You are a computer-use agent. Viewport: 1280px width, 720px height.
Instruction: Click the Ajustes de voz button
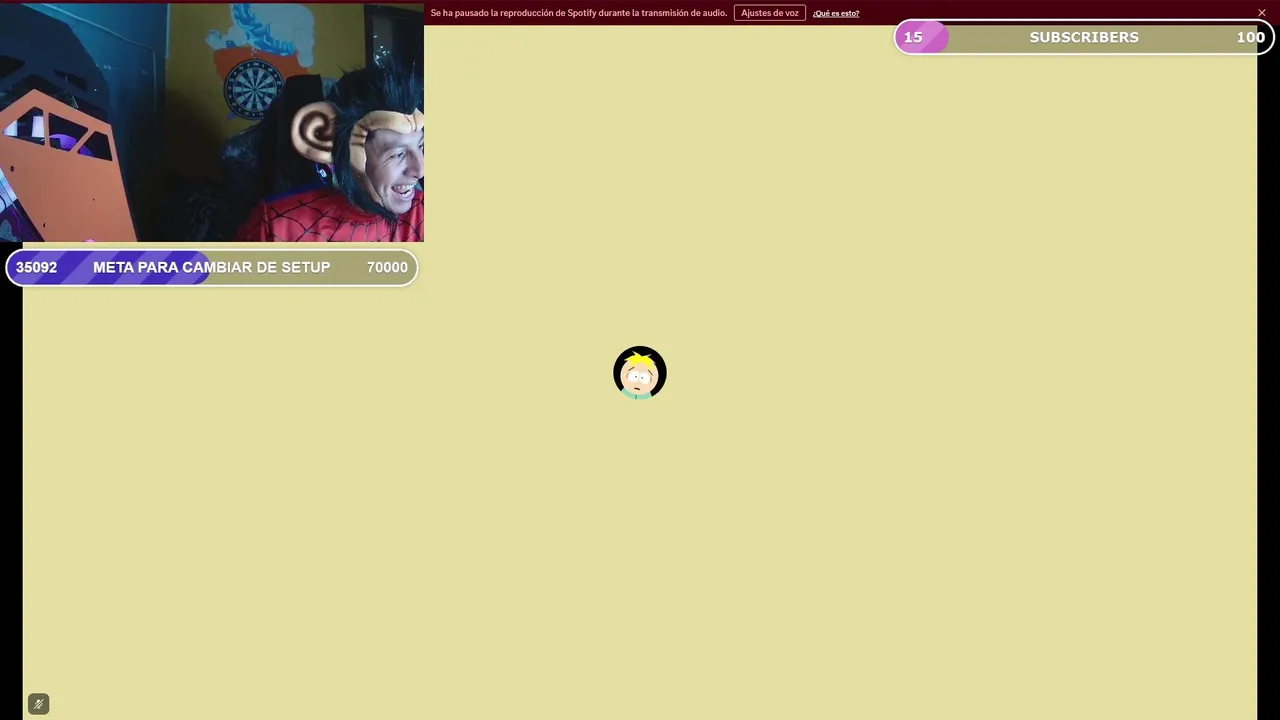769,13
